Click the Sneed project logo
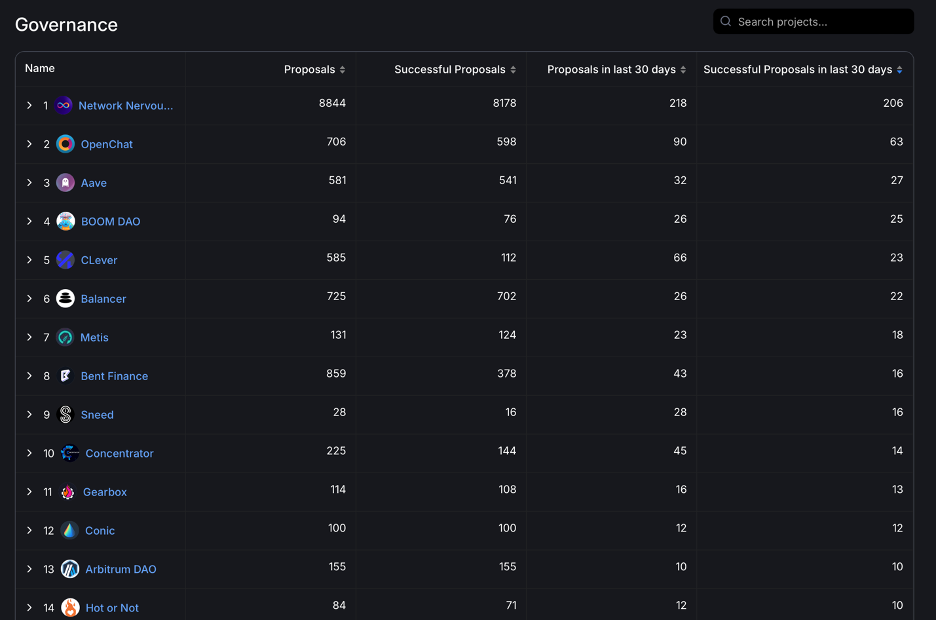This screenshot has width=936, height=620. 65,414
